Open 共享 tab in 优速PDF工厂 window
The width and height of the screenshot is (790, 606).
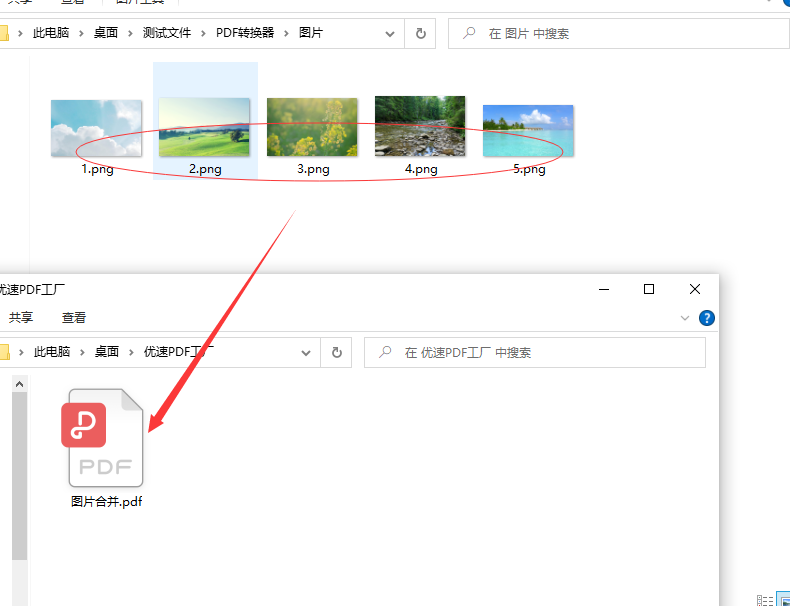(21, 317)
